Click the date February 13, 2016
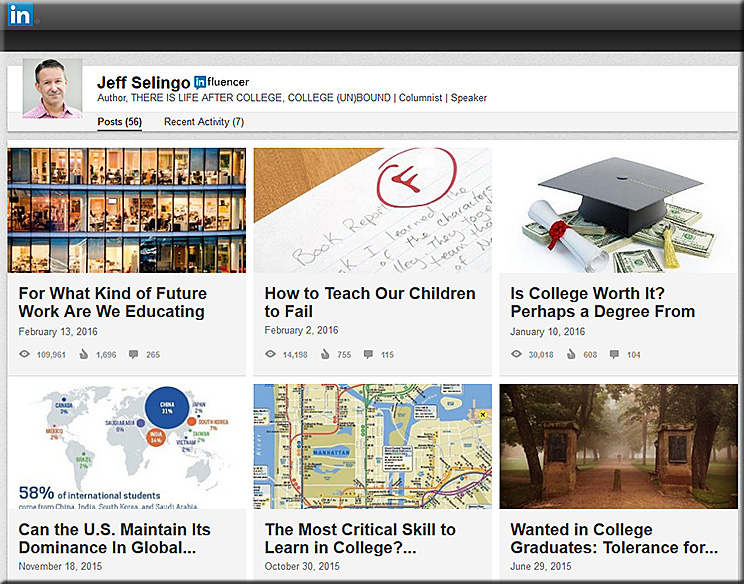Viewport: 744px width, 584px height. tap(58, 332)
